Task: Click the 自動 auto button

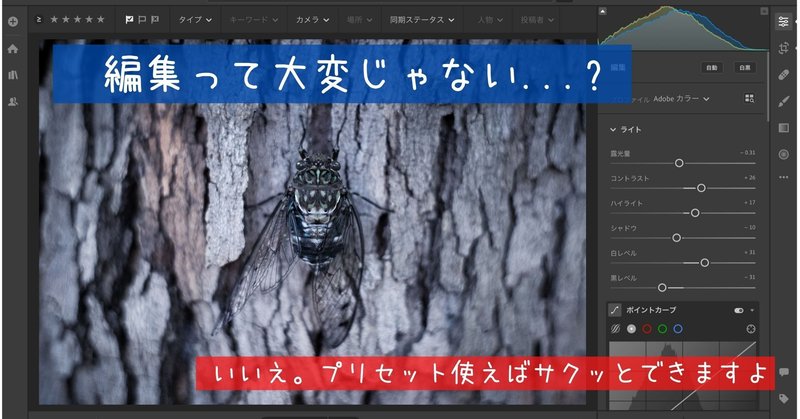Action: click(712, 67)
